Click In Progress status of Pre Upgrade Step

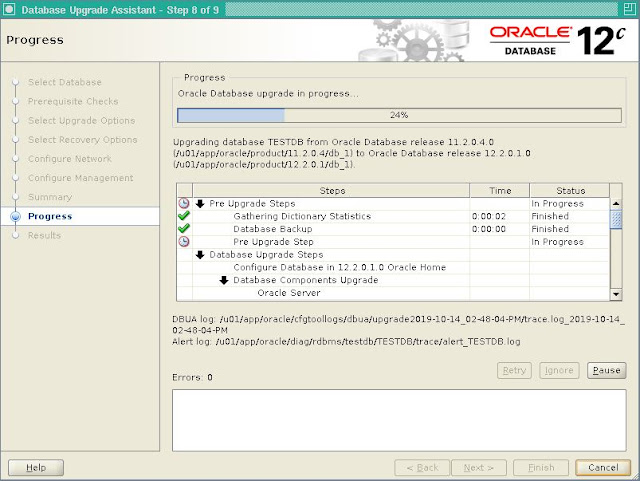point(557,242)
